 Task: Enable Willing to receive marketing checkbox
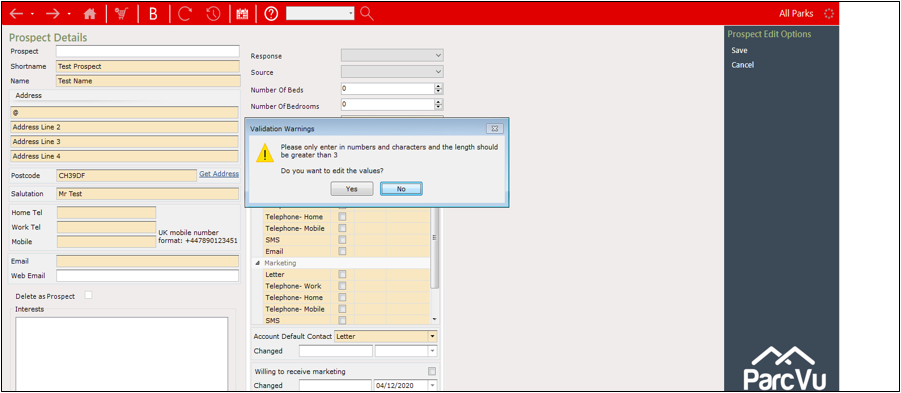click(432, 371)
